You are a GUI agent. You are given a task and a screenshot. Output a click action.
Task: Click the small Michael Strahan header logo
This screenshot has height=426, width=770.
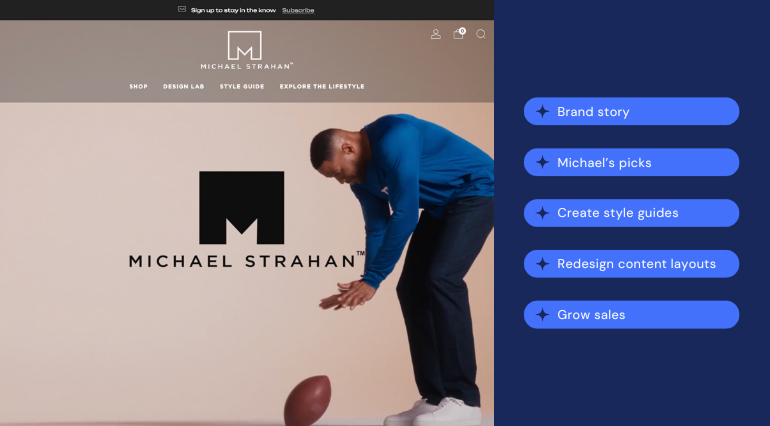click(246, 50)
